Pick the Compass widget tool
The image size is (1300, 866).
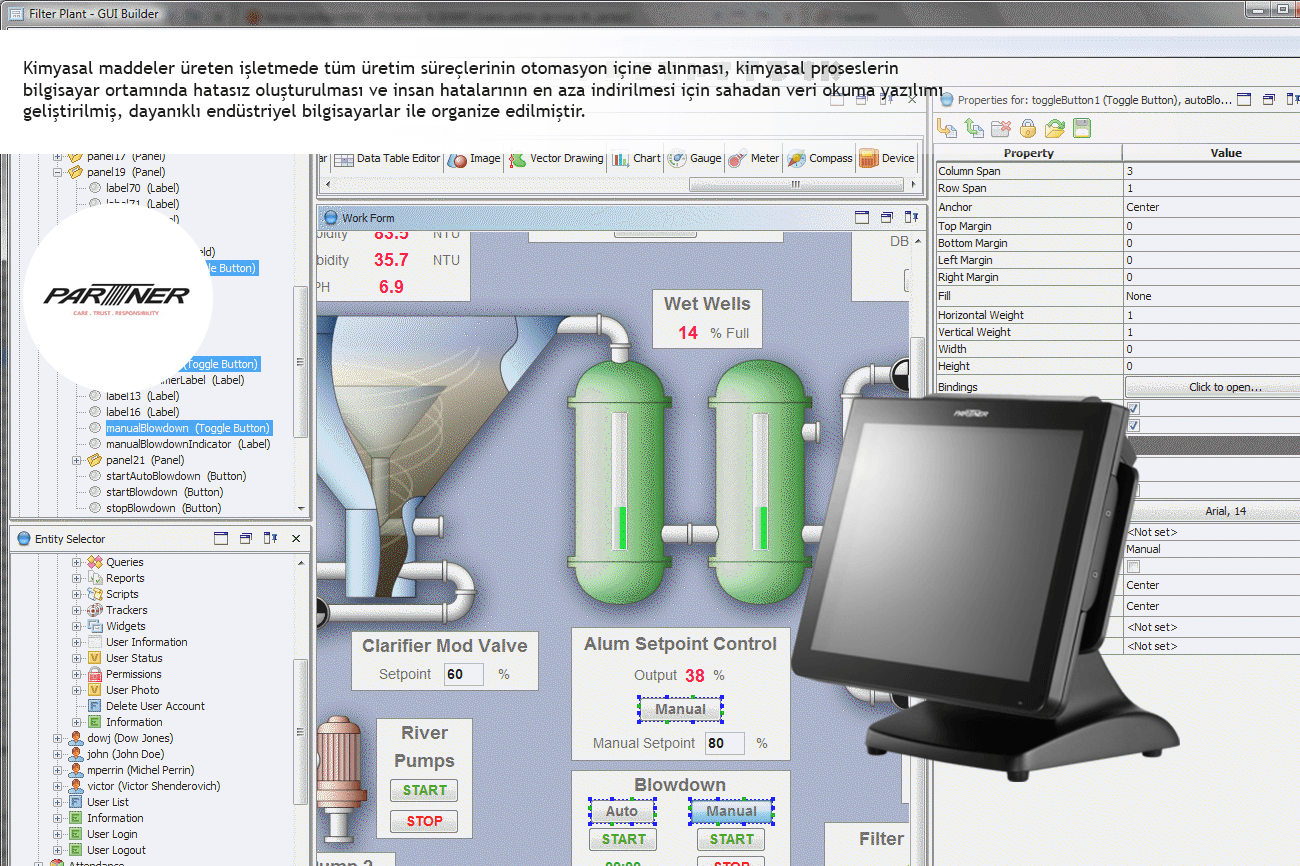click(819, 159)
